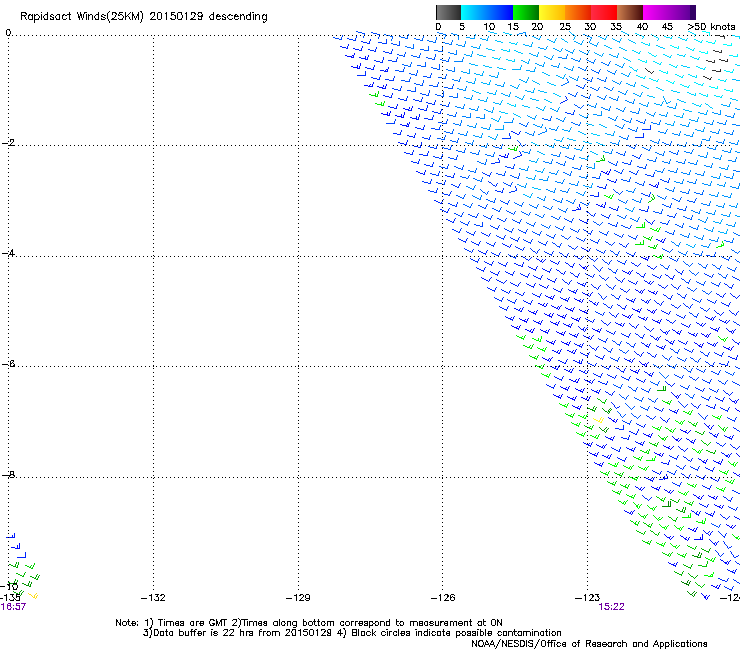Click the "-2" latitude axis label
This screenshot has width=740, height=650.
pos(8,143)
